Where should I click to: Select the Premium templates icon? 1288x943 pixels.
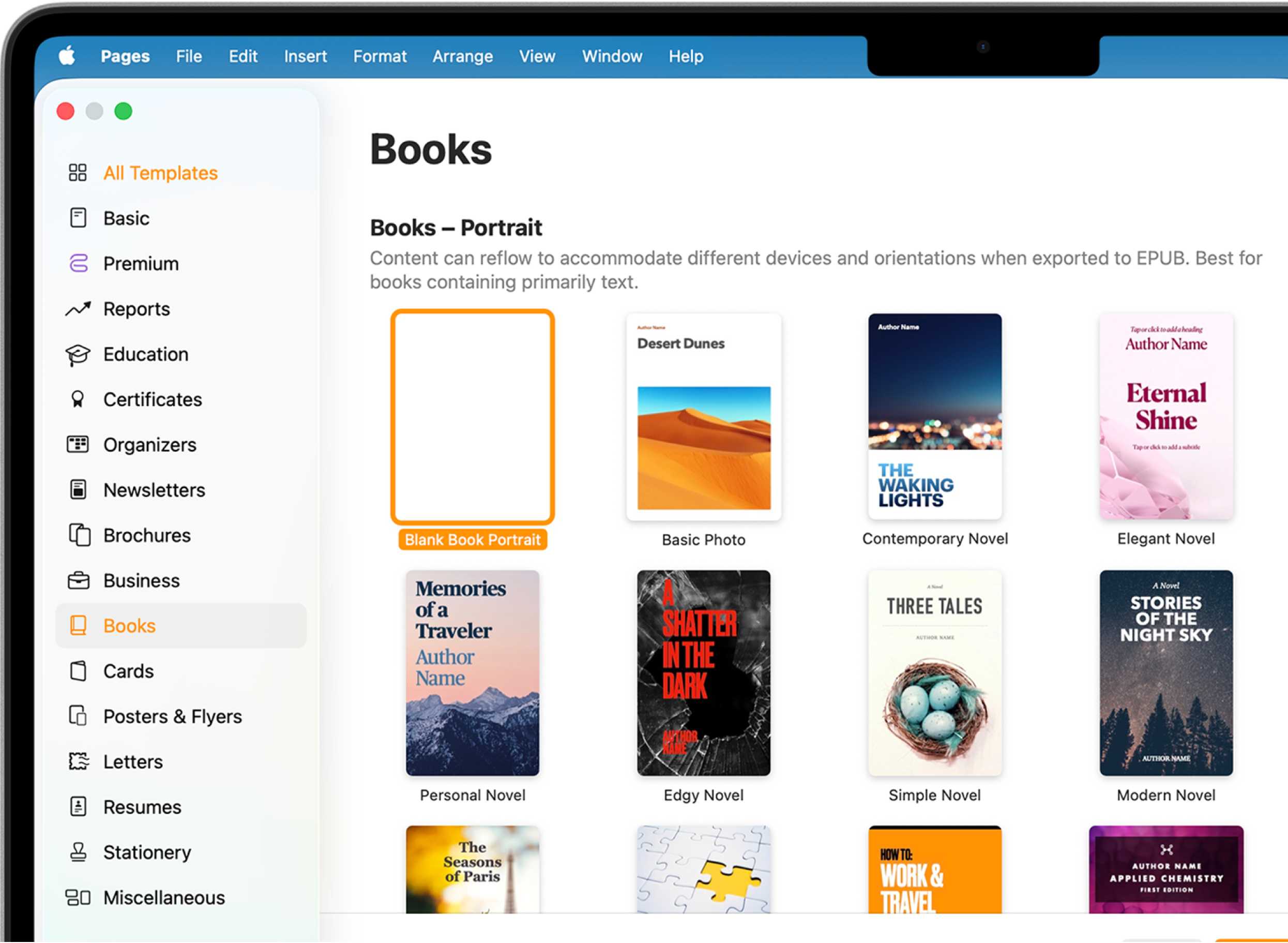point(78,263)
